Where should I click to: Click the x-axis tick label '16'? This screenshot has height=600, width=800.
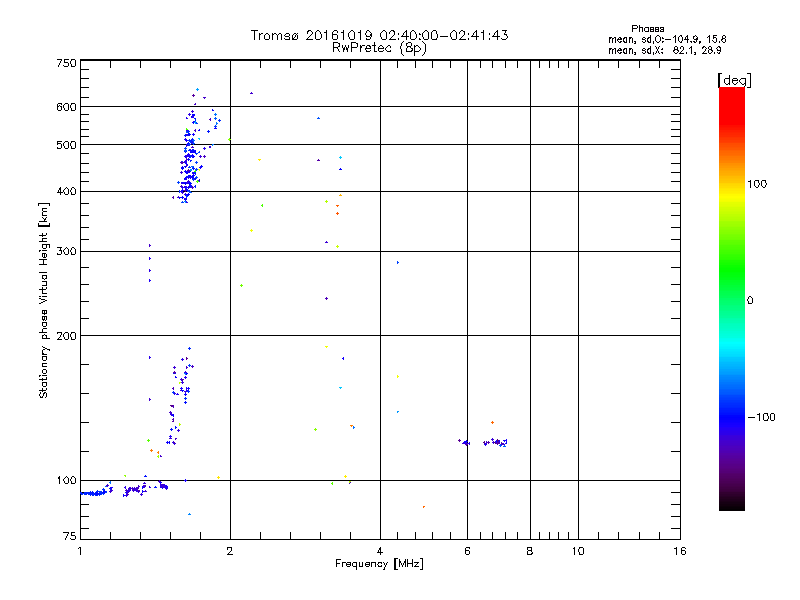[680, 551]
